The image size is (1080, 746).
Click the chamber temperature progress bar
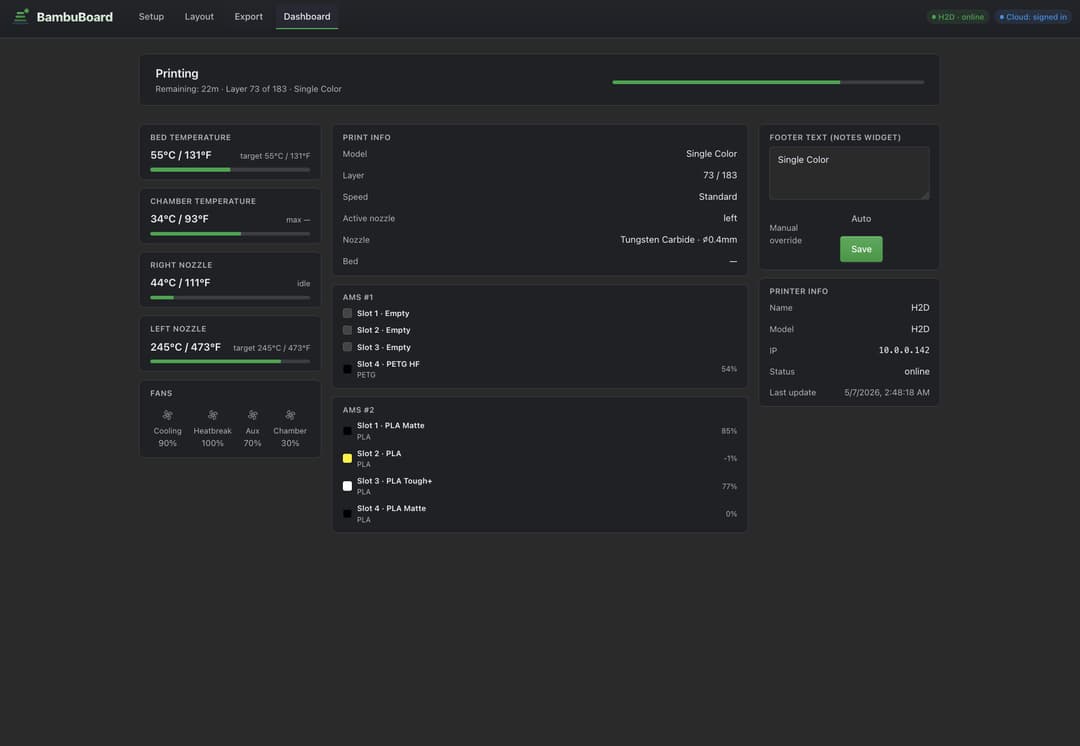[230, 234]
